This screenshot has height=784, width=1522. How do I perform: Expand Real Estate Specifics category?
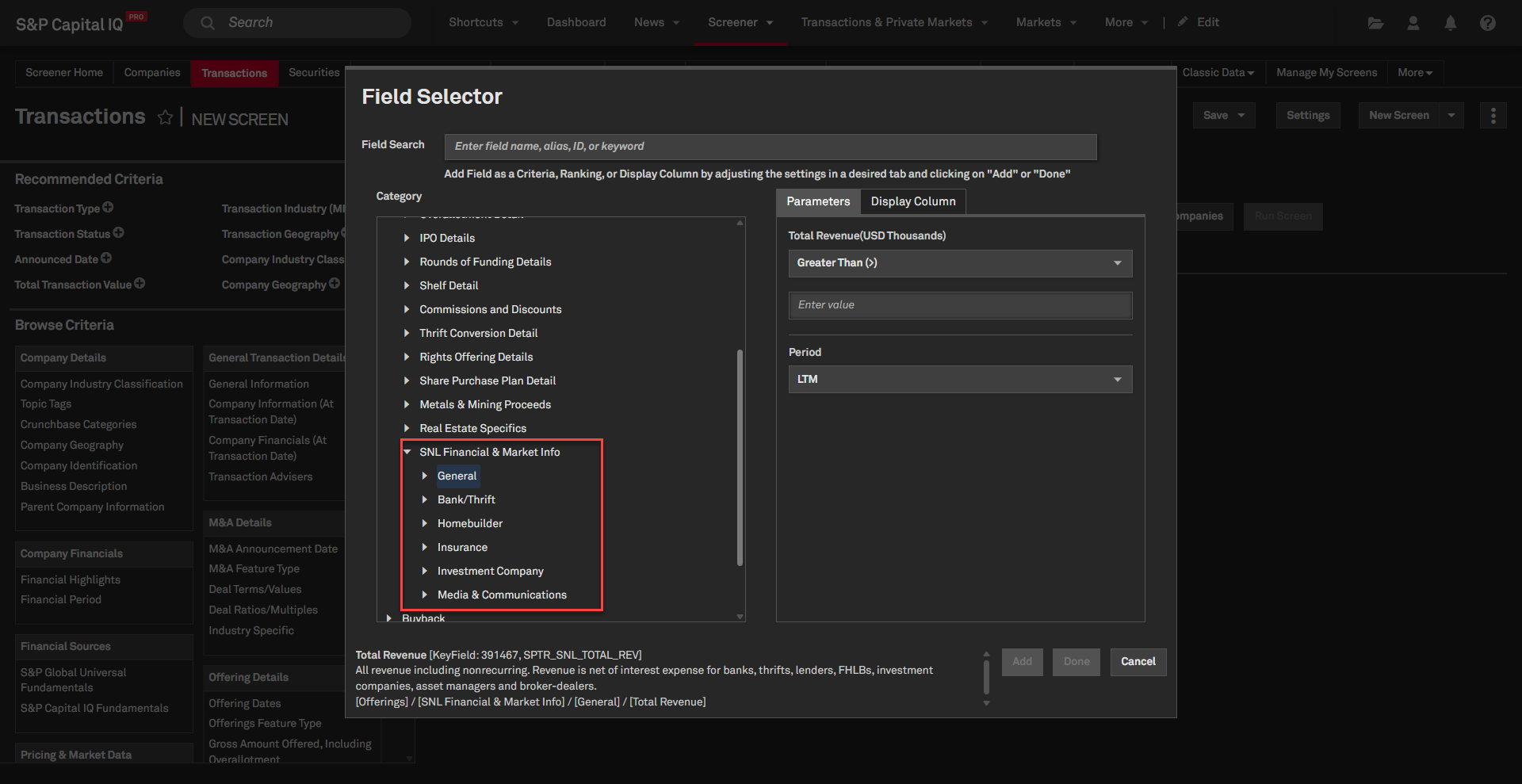coord(407,428)
